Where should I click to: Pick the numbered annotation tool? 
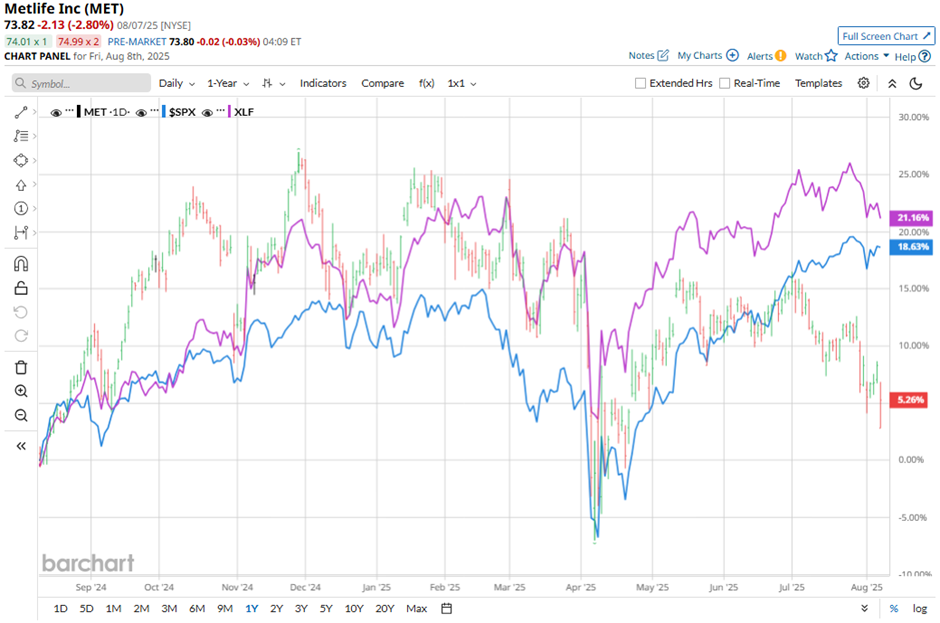coord(21,208)
